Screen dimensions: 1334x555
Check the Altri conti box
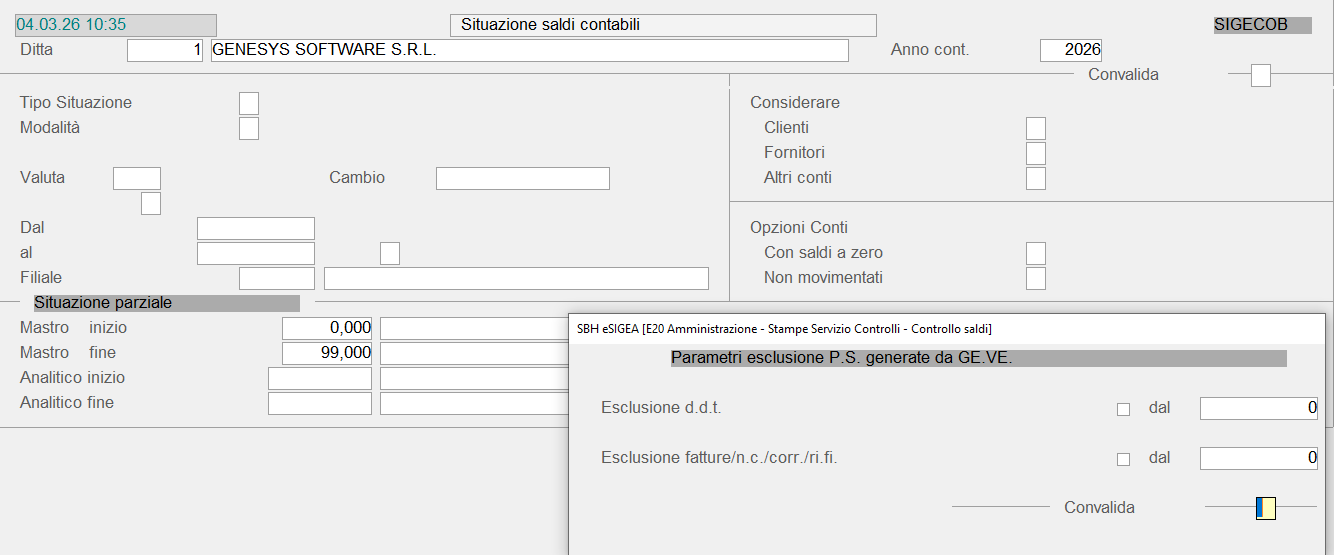tap(1036, 178)
